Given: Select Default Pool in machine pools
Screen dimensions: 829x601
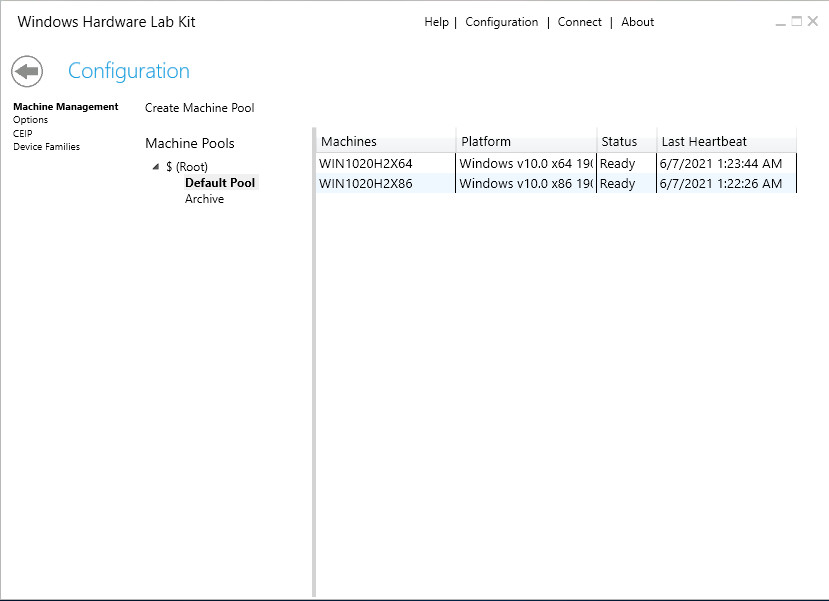Looking at the screenshot, I should (220, 182).
